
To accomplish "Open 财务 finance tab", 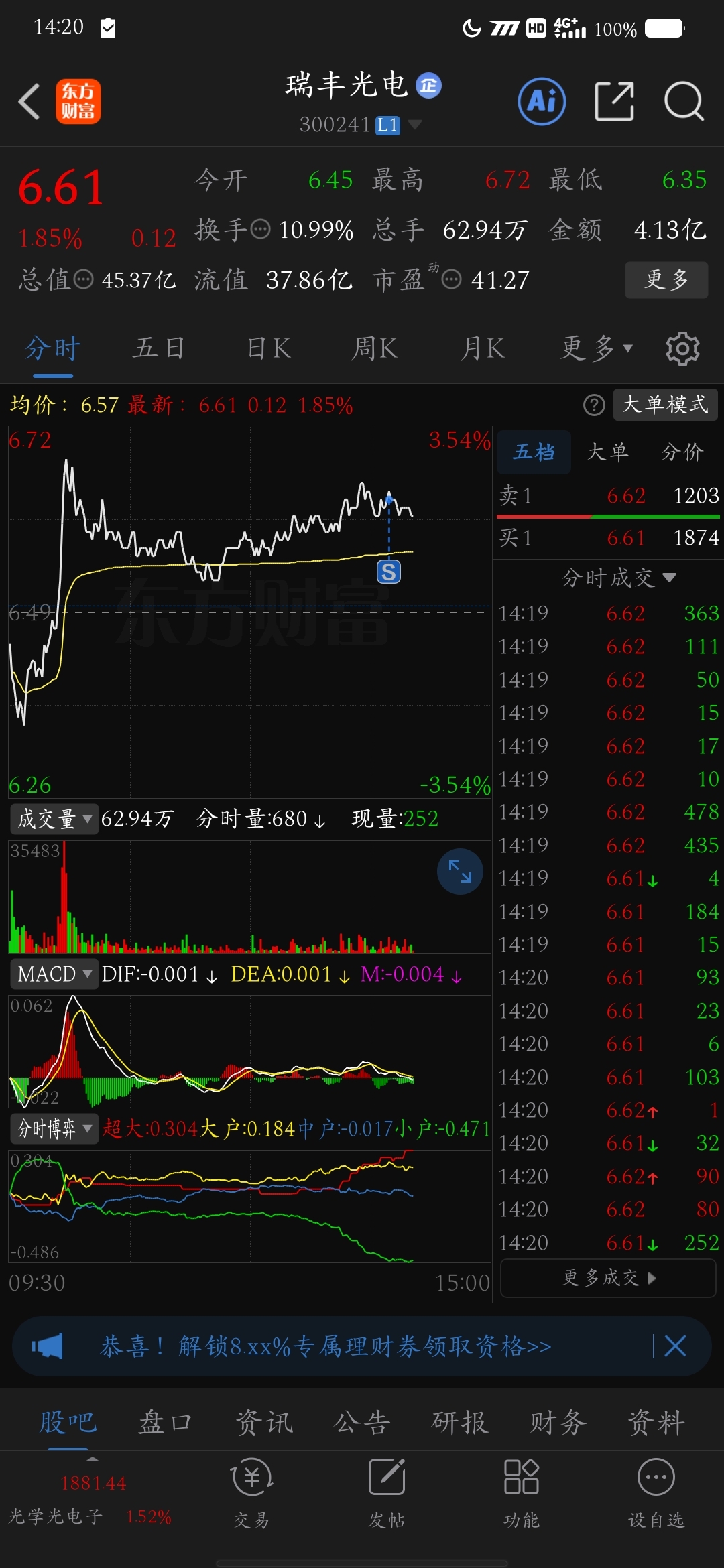I will [558, 1422].
